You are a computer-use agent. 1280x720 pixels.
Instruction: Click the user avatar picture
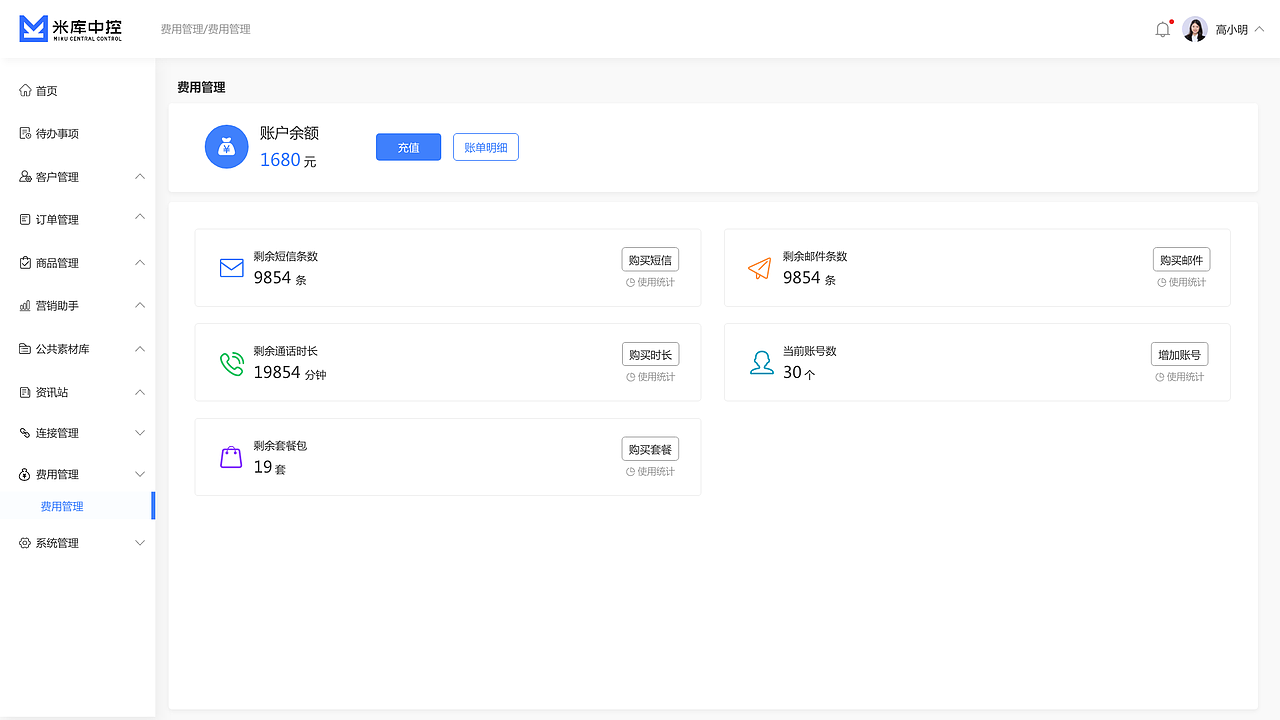(1195, 29)
